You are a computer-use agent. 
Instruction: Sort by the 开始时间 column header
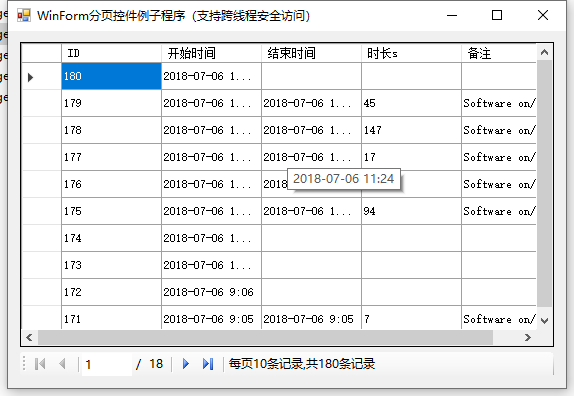[211, 53]
